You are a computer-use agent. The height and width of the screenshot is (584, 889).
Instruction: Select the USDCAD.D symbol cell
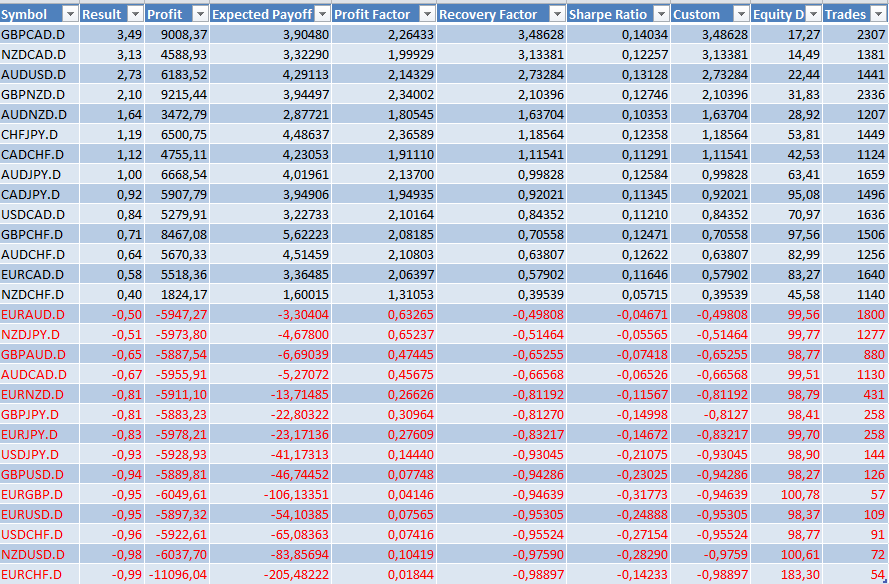pyautogui.click(x=40, y=214)
